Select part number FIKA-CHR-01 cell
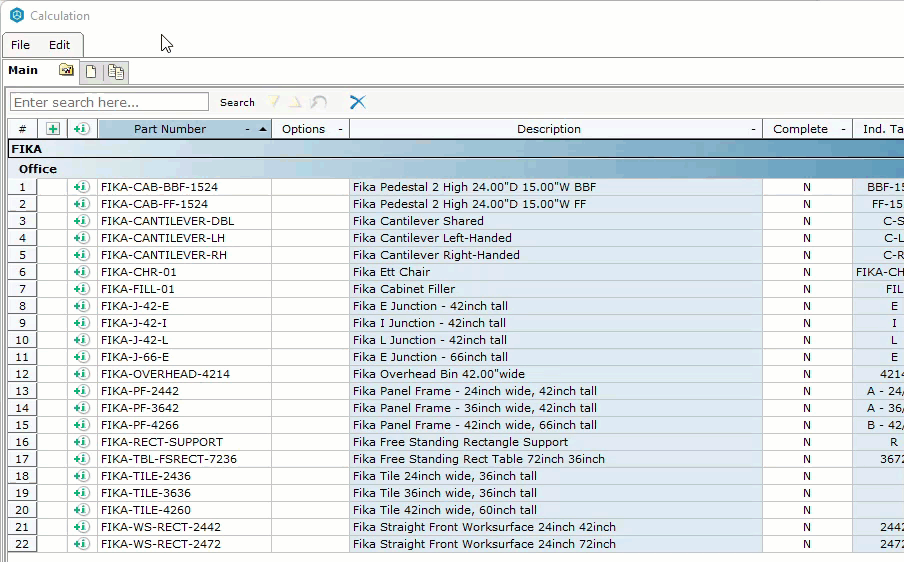 [x=184, y=272]
